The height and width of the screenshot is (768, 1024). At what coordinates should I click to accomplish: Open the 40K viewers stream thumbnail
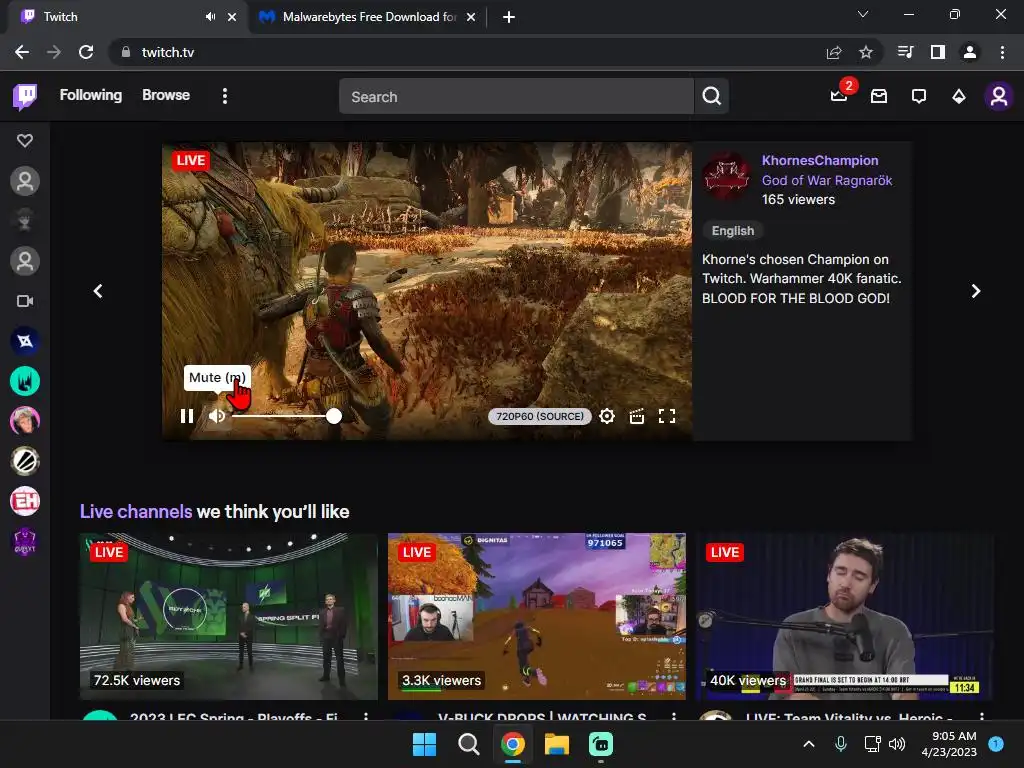point(845,616)
